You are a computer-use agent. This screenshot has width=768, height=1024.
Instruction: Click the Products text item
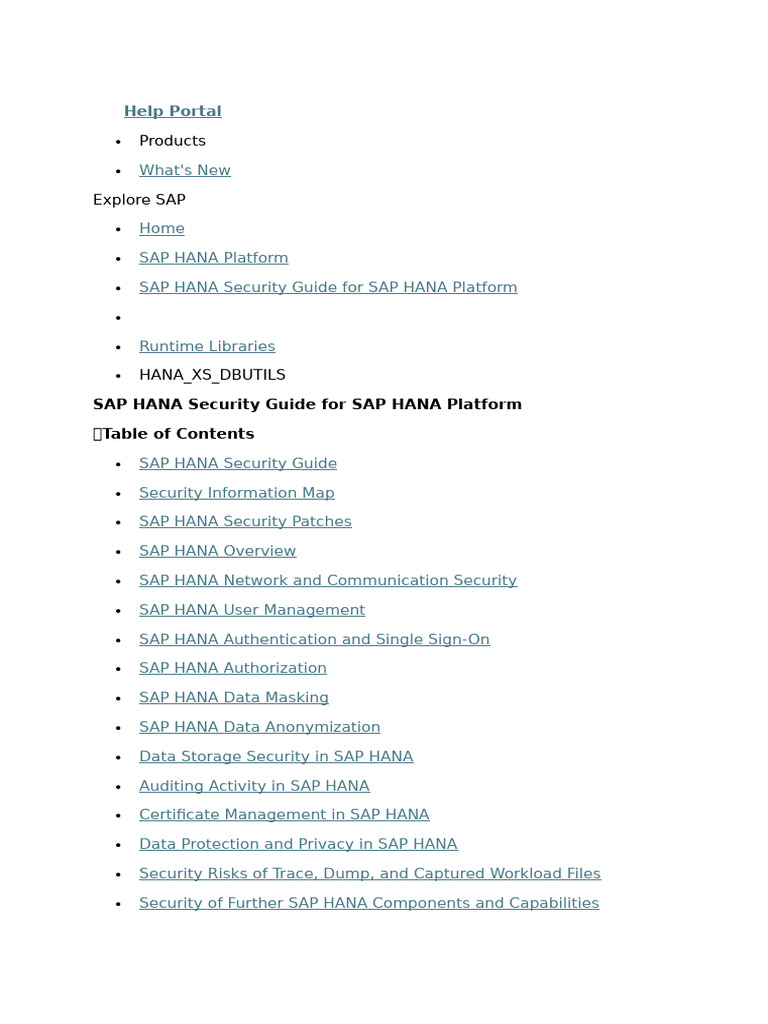[x=172, y=140]
